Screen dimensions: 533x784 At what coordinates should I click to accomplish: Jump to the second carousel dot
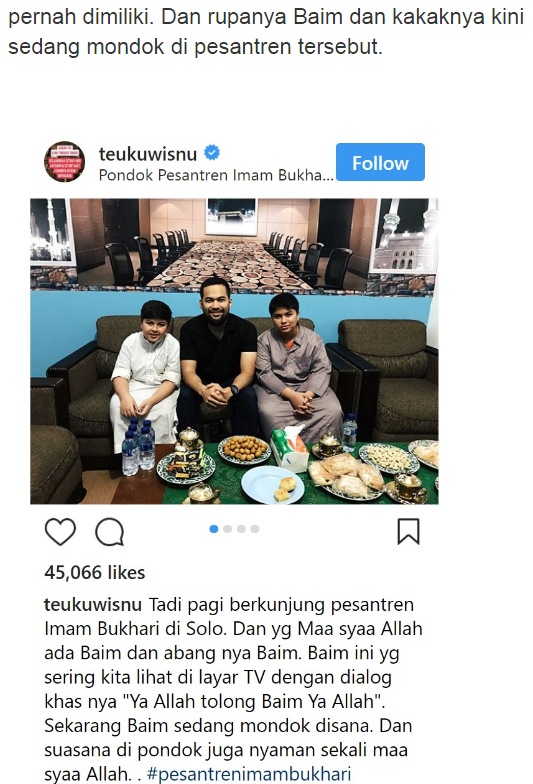[x=228, y=529]
